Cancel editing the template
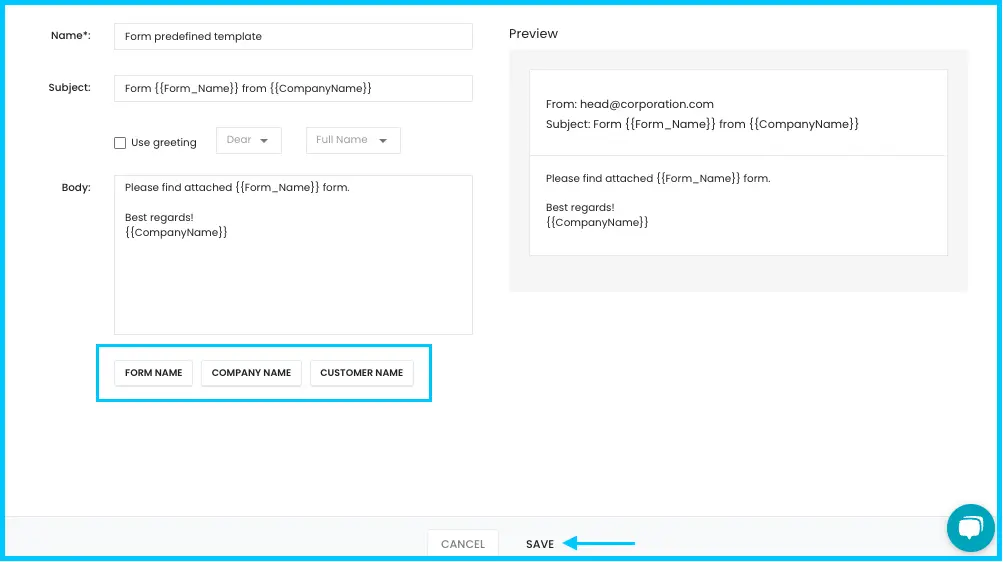 click(x=462, y=544)
